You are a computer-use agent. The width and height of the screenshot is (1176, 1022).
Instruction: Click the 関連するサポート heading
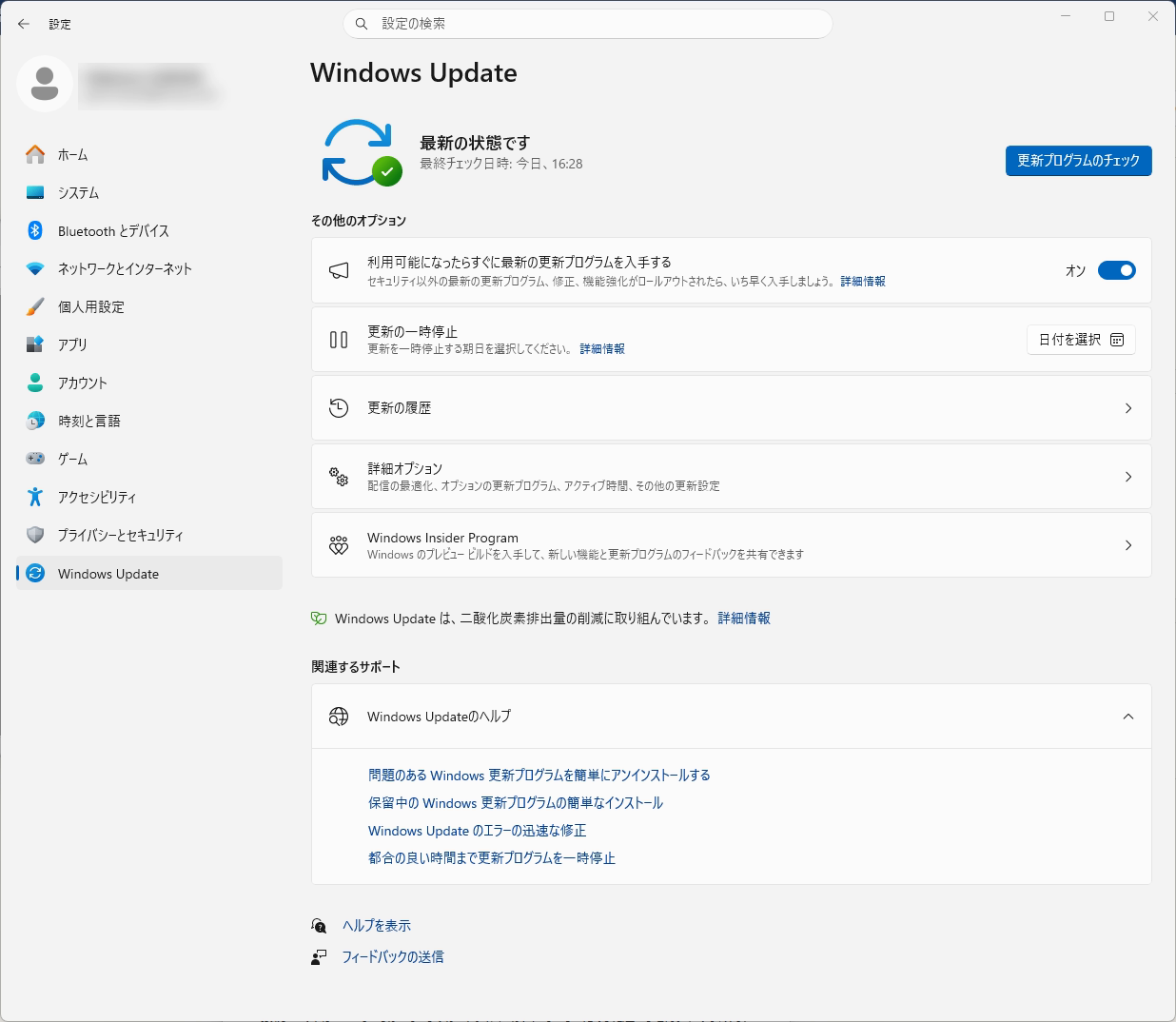click(x=356, y=667)
